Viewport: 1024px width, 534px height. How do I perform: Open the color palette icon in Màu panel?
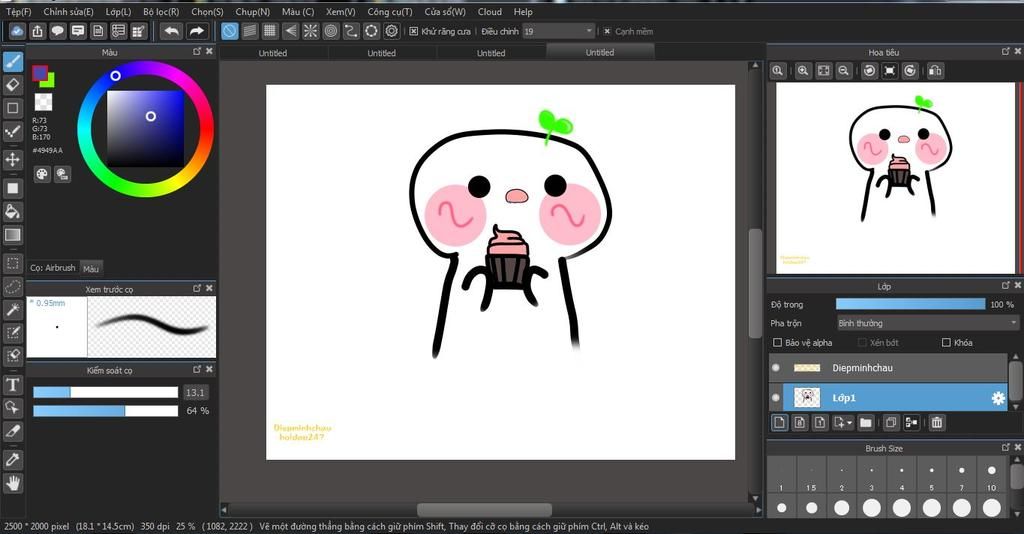[42, 174]
